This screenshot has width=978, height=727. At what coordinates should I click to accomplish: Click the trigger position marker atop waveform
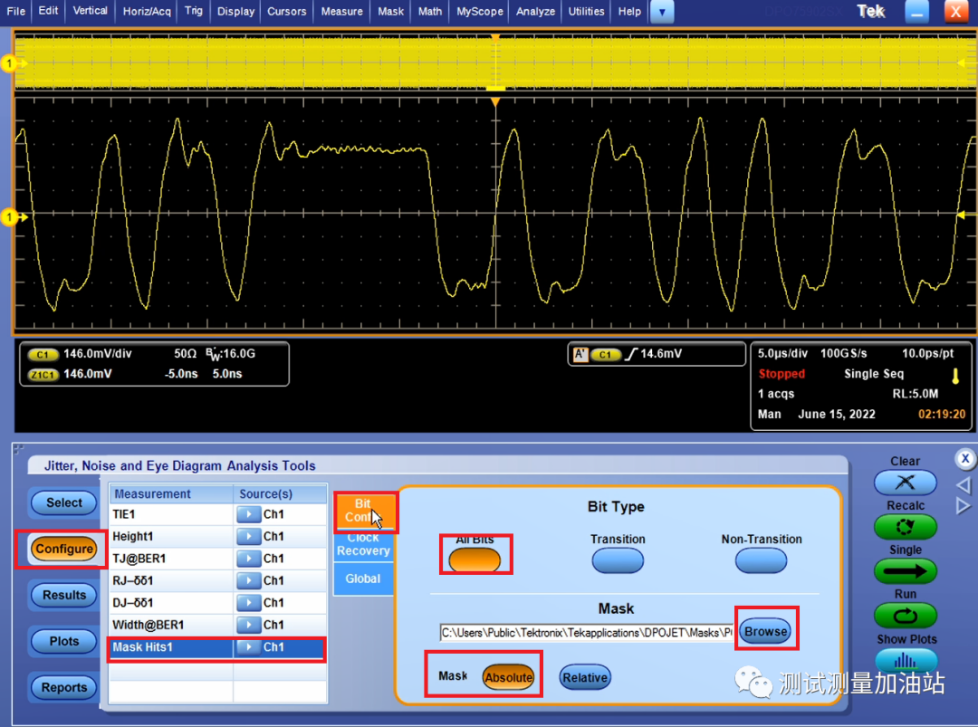click(494, 101)
